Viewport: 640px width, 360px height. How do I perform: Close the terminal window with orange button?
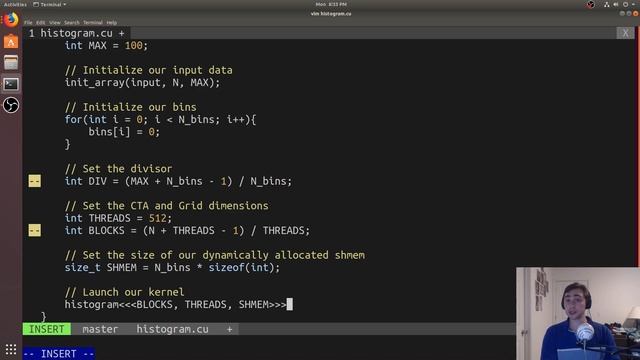click(636, 13)
